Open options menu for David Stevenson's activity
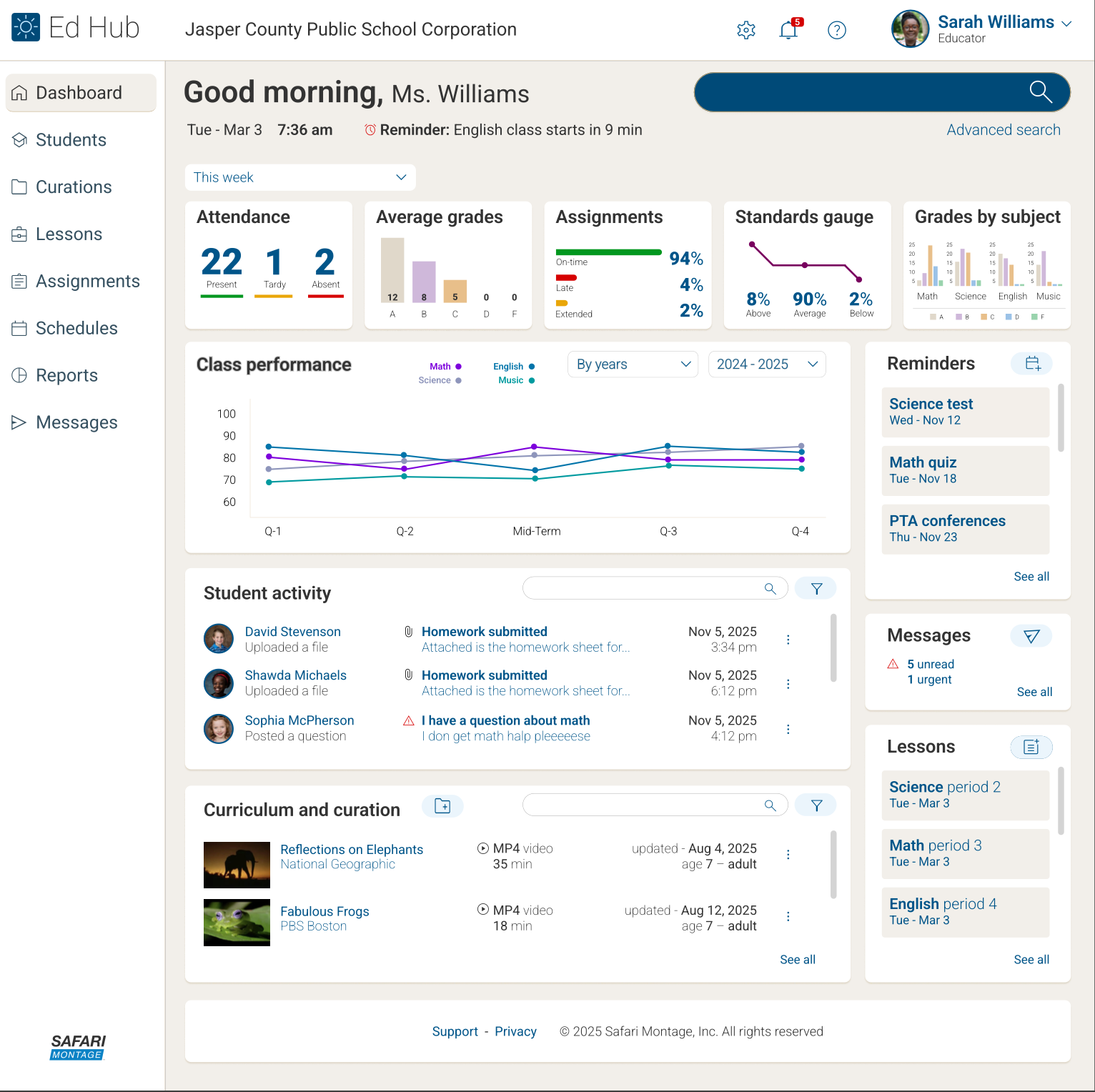1095x1092 pixels. (788, 640)
